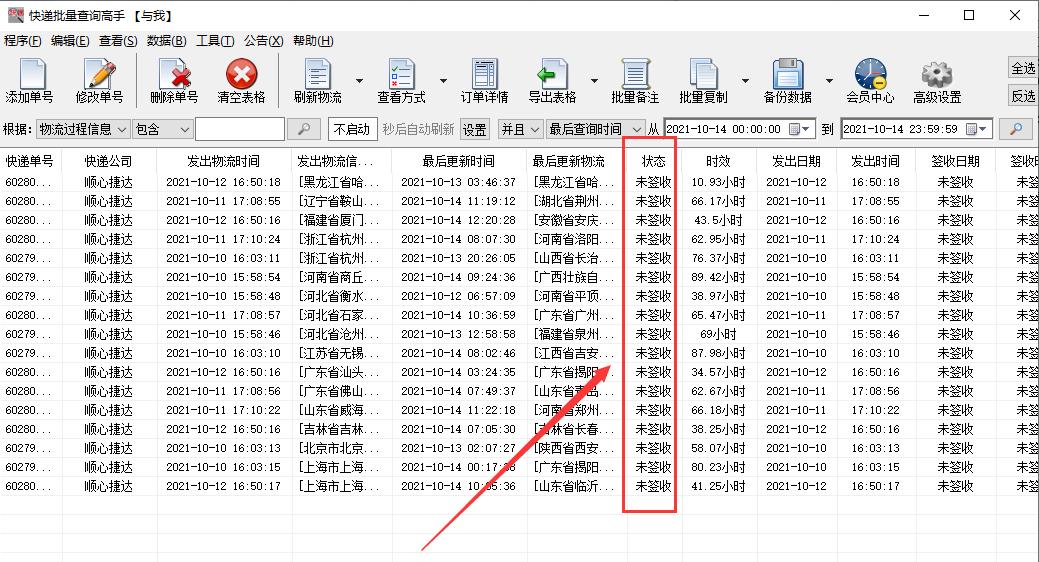Sort by the 签收日期 column header
Viewport: 1039px width, 562px height.
955,161
